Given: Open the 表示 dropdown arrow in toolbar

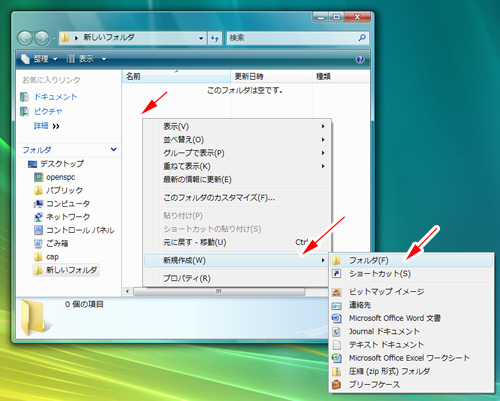Looking at the screenshot, I should (104, 59).
